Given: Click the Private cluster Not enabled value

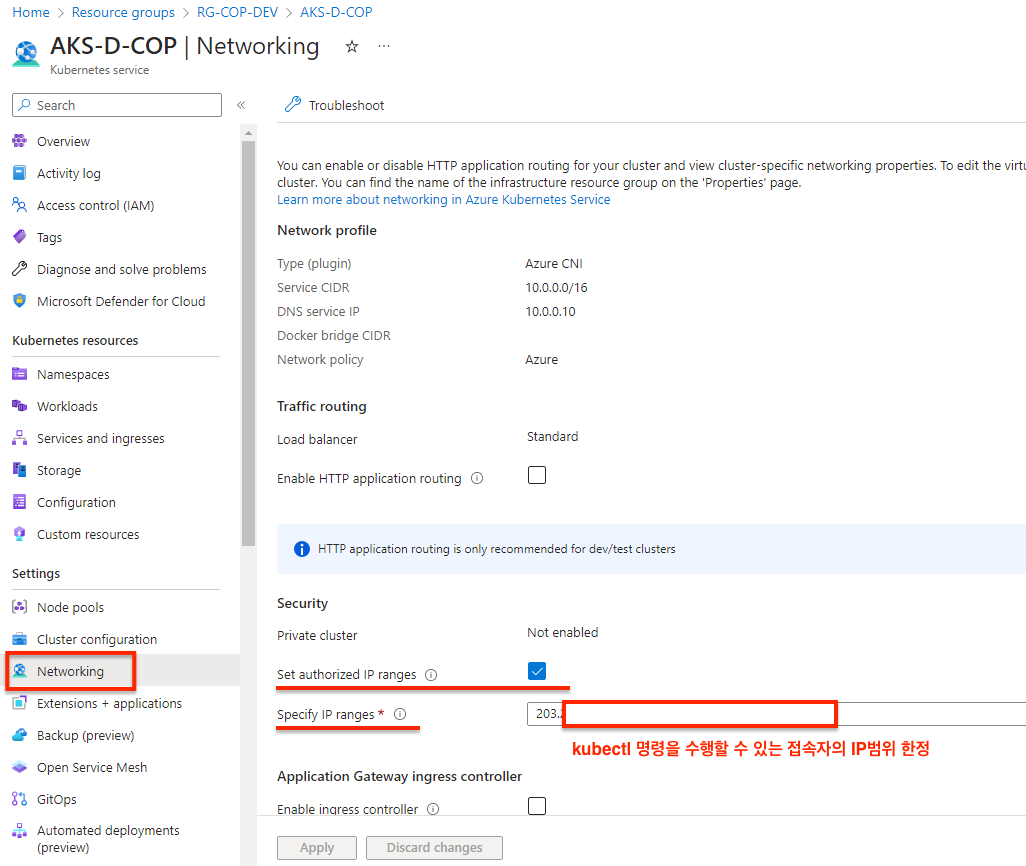Looking at the screenshot, I should (x=563, y=632).
